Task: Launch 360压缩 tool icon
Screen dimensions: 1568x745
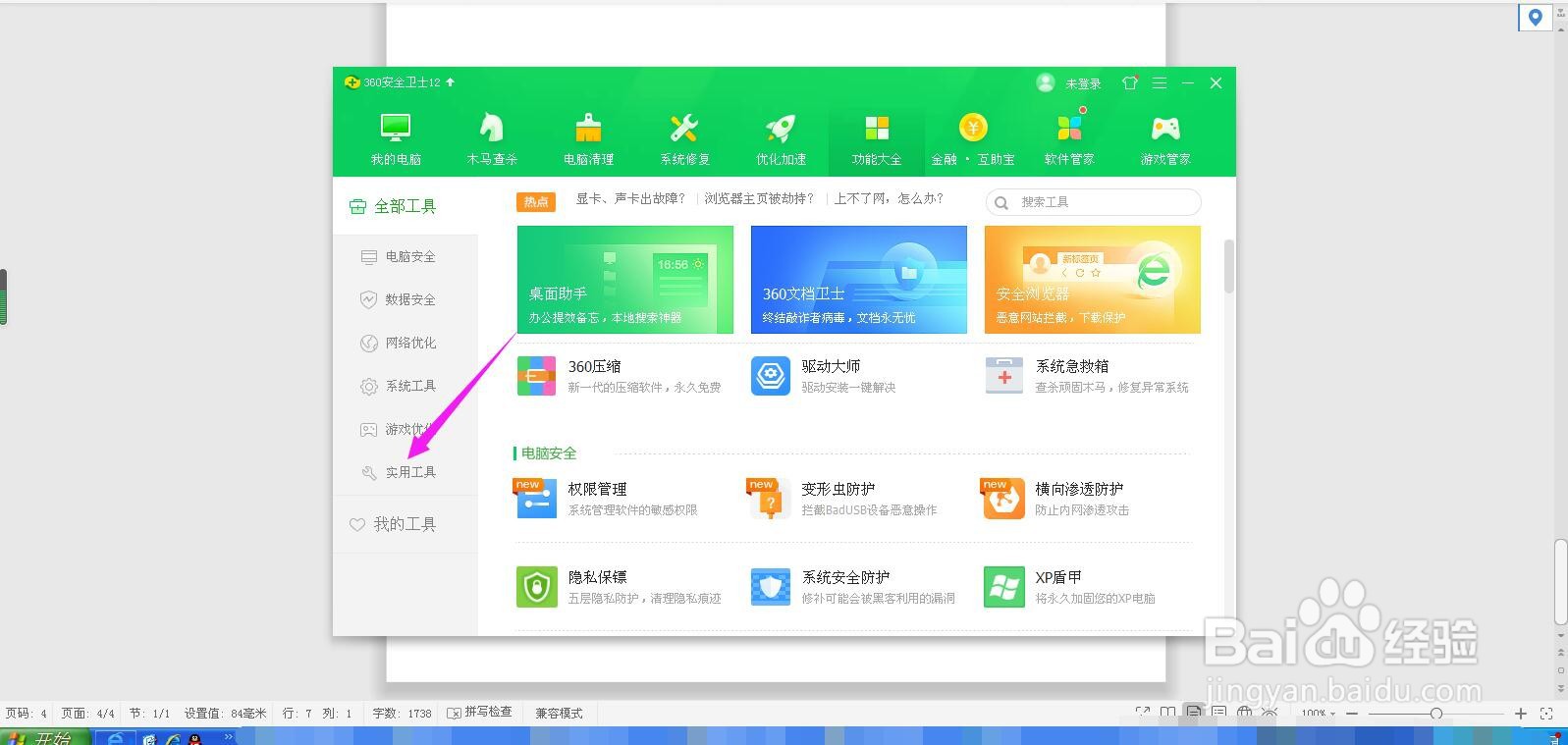Action: point(536,376)
